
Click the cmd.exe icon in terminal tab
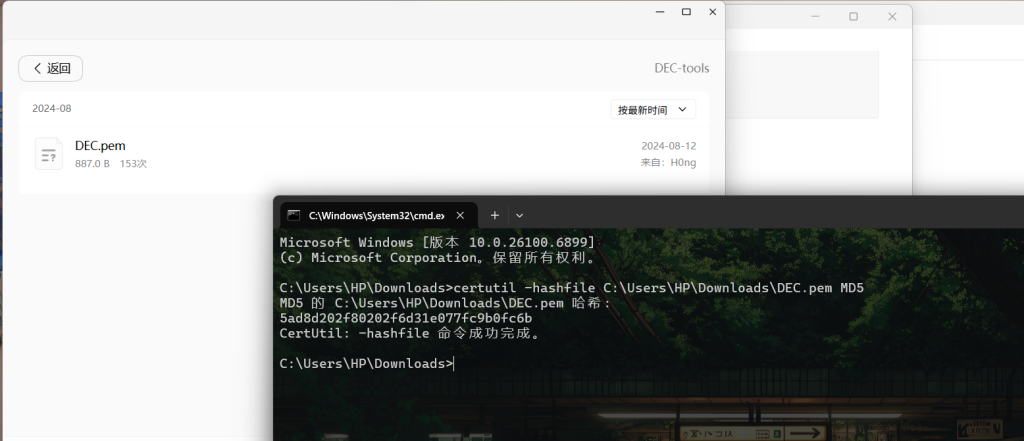(294, 215)
